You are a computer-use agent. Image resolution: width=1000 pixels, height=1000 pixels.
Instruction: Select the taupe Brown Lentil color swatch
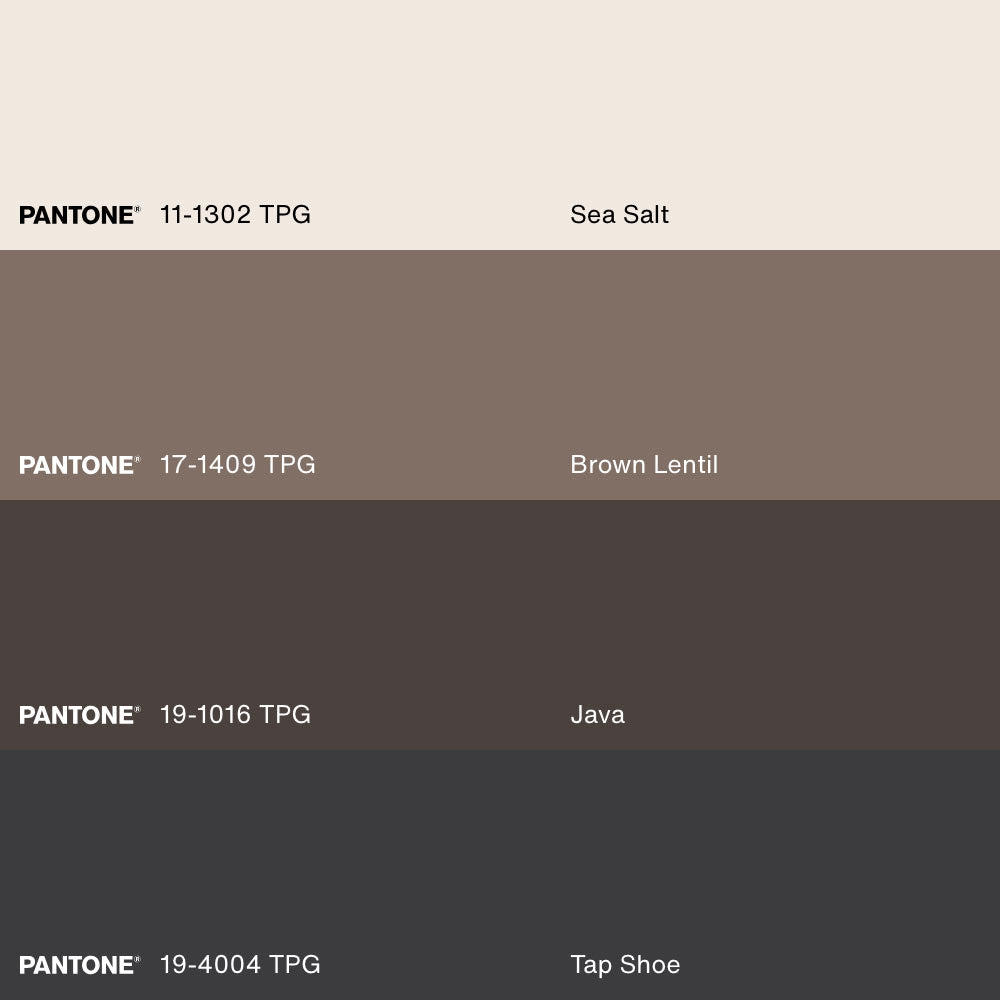pyautogui.click(x=500, y=350)
